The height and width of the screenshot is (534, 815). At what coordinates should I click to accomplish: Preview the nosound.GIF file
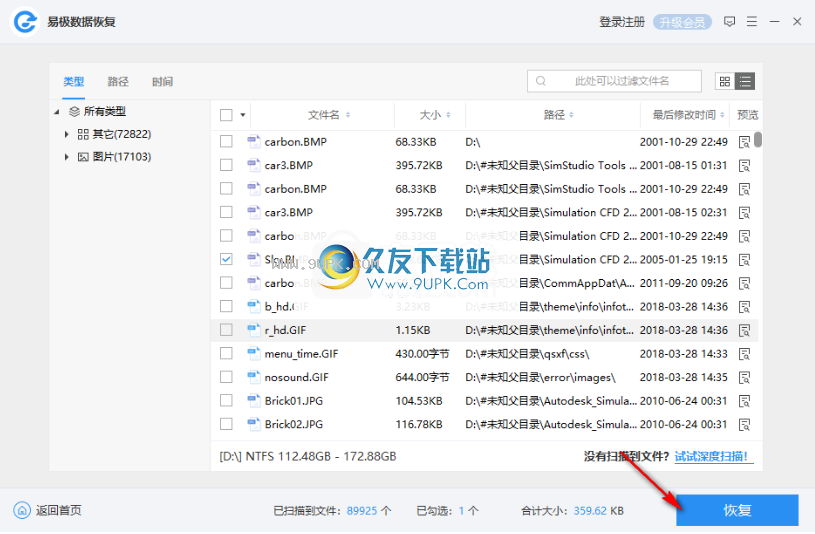click(744, 377)
